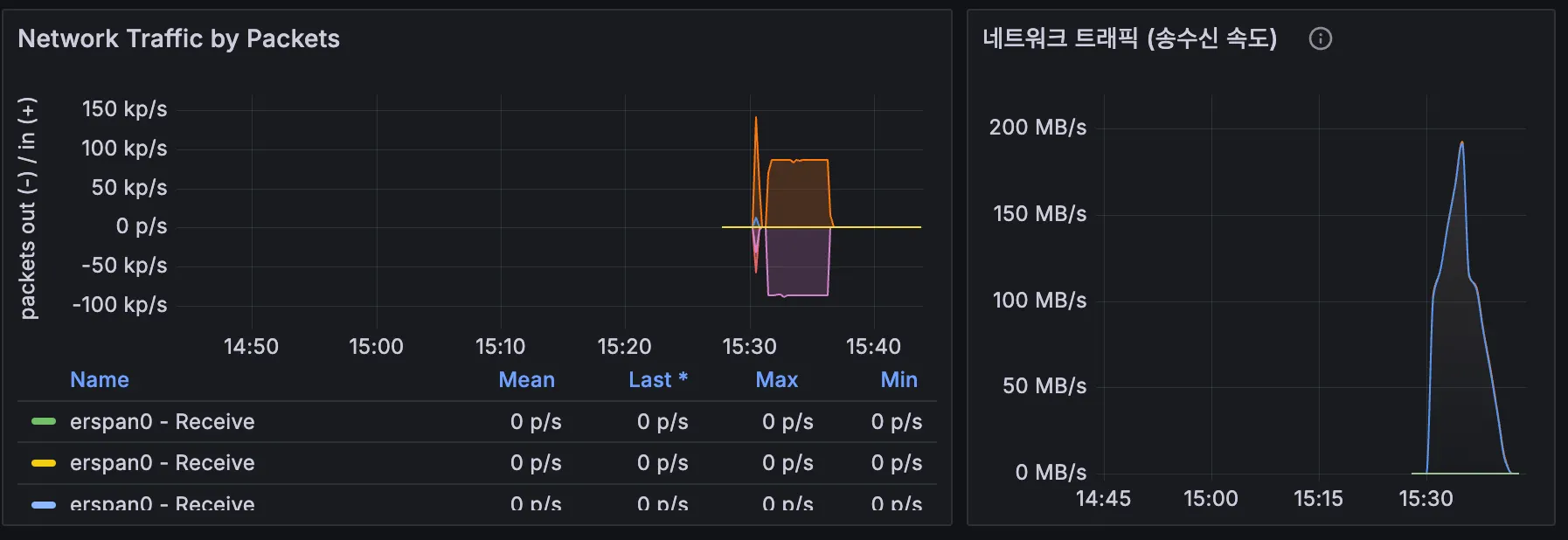Click the yellow zero line in packets graph

[x=874, y=227]
